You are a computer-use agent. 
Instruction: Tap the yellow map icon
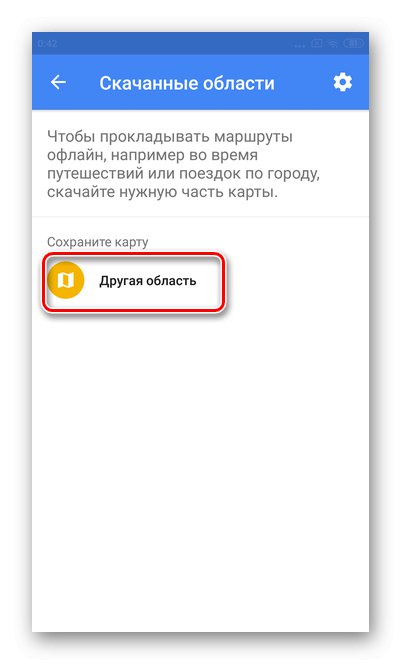(66, 280)
